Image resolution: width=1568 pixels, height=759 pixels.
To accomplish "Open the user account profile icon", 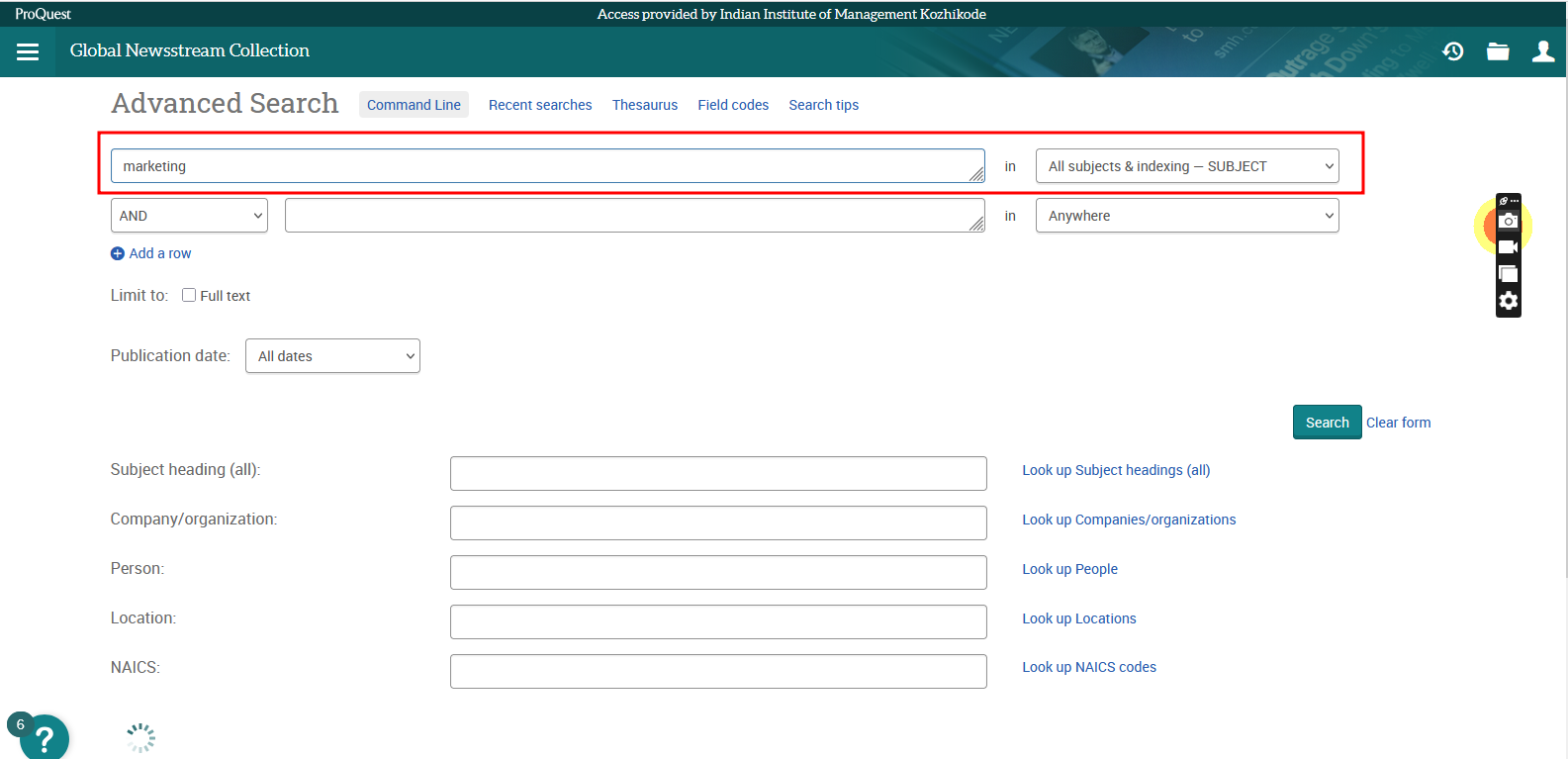I will coord(1542,51).
